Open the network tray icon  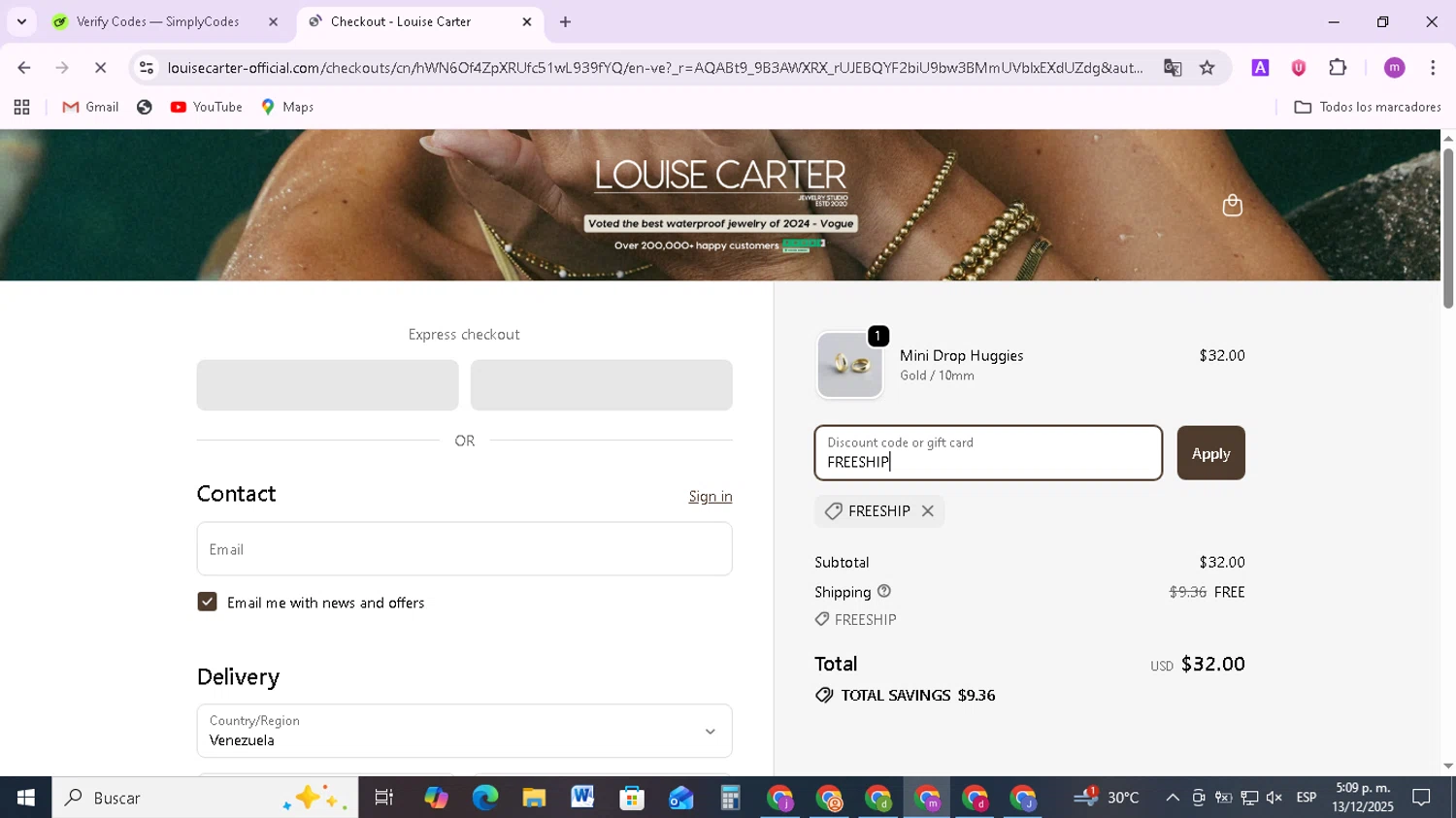tap(1249, 798)
